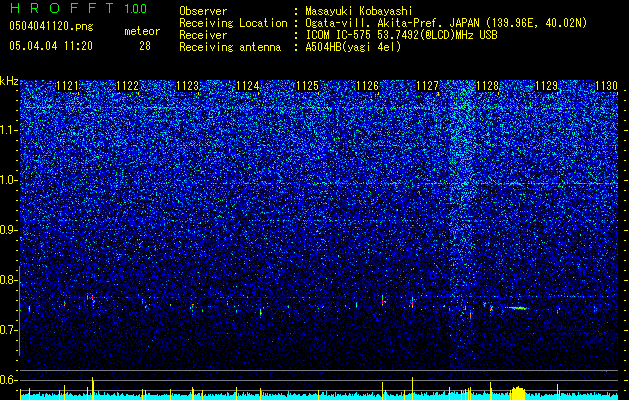Viewport: 629px width, 400px height.
Task: Select observer name Masayuki Kobayashi
Action: point(359,11)
